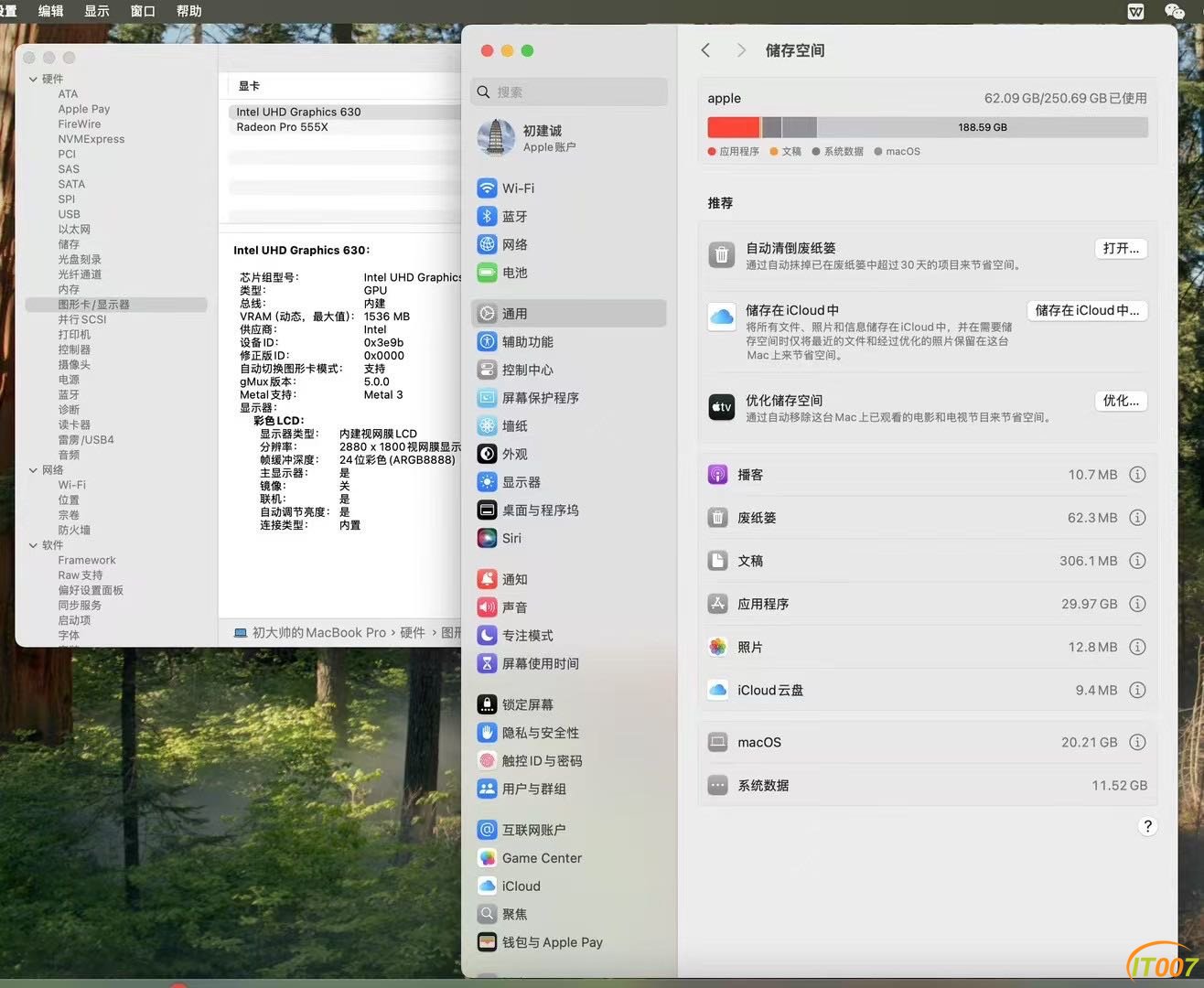
Task: Open 通知 notifications settings
Action: tap(569, 579)
